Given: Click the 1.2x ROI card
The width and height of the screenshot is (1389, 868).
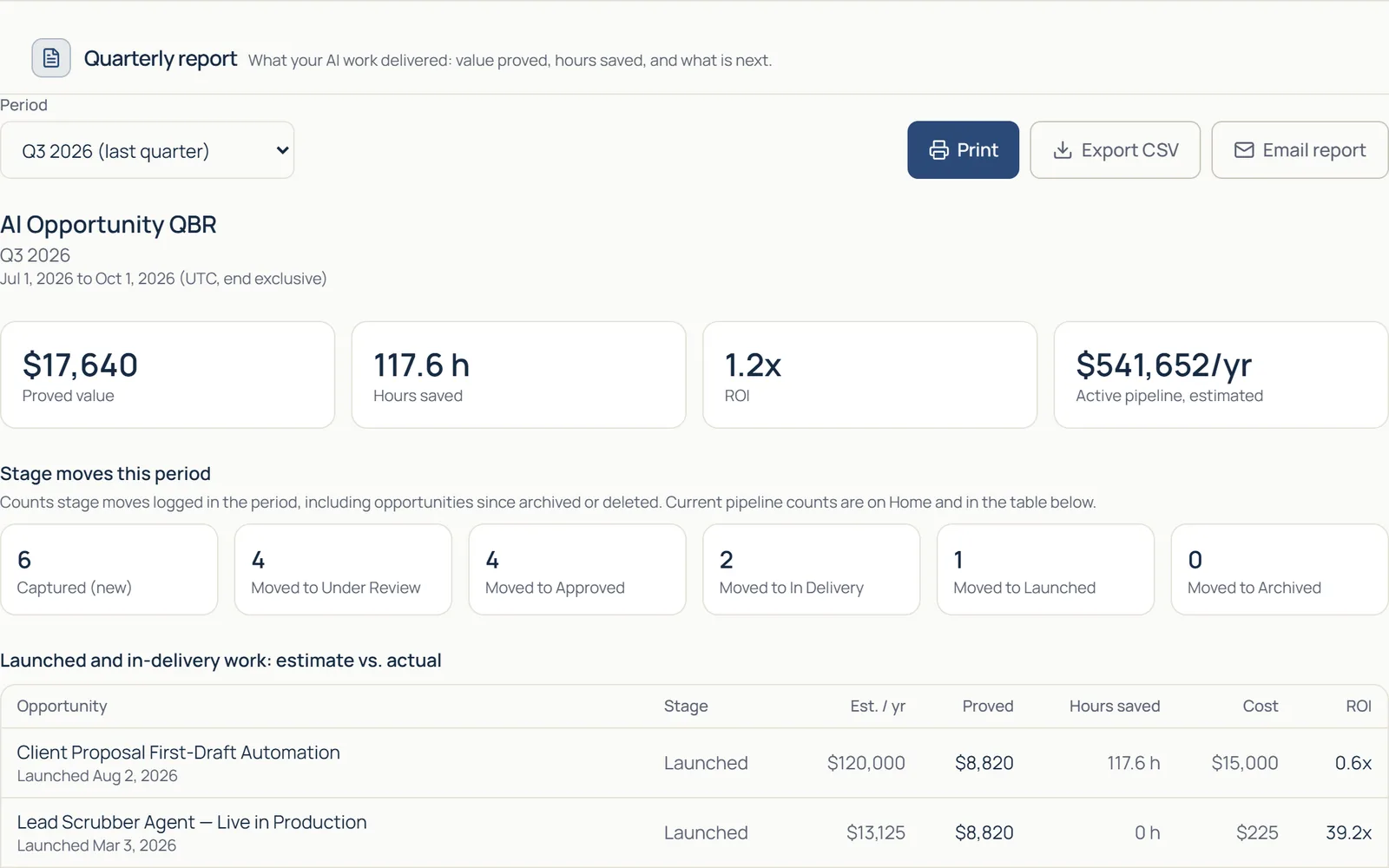Looking at the screenshot, I should tap(870, 375).
